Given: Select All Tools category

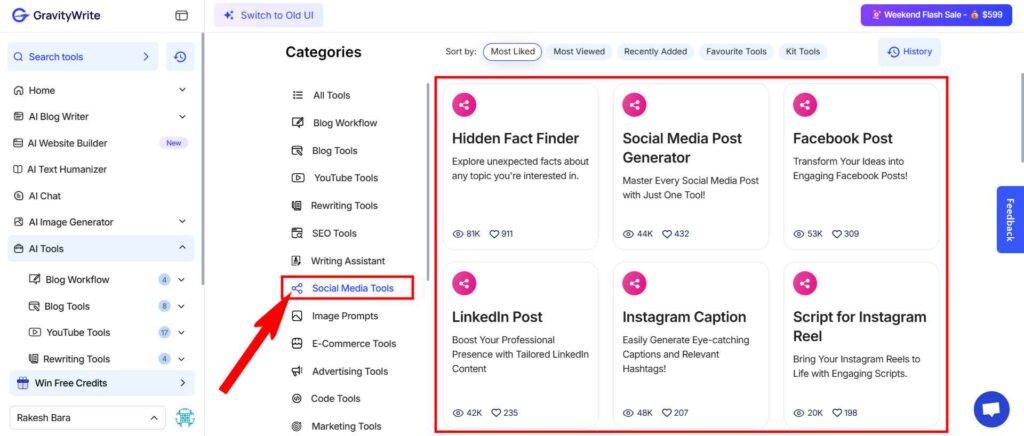Looking at the screenshot, I should (x=321, y=95).
